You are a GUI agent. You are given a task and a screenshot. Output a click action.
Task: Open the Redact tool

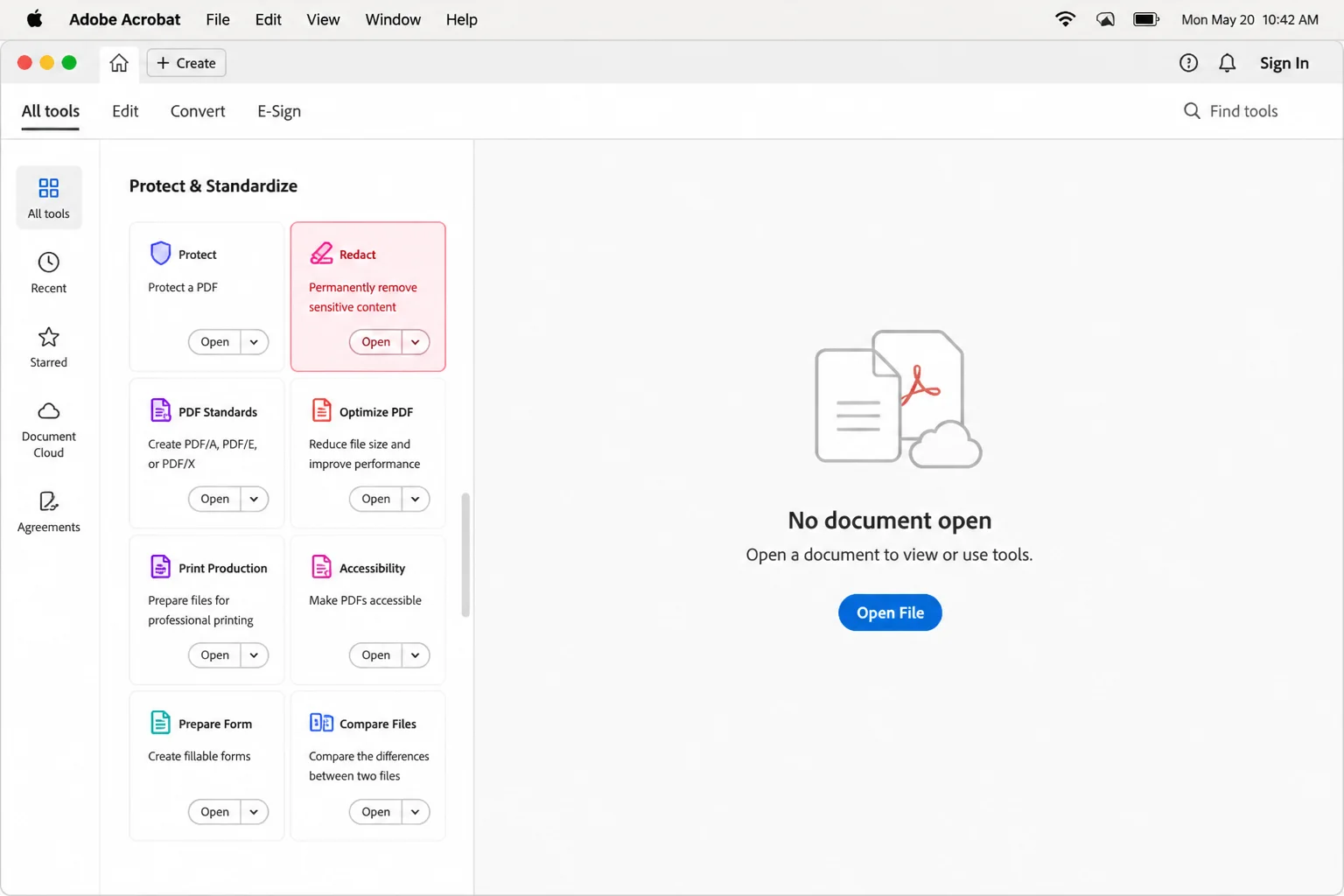point(375,342)
